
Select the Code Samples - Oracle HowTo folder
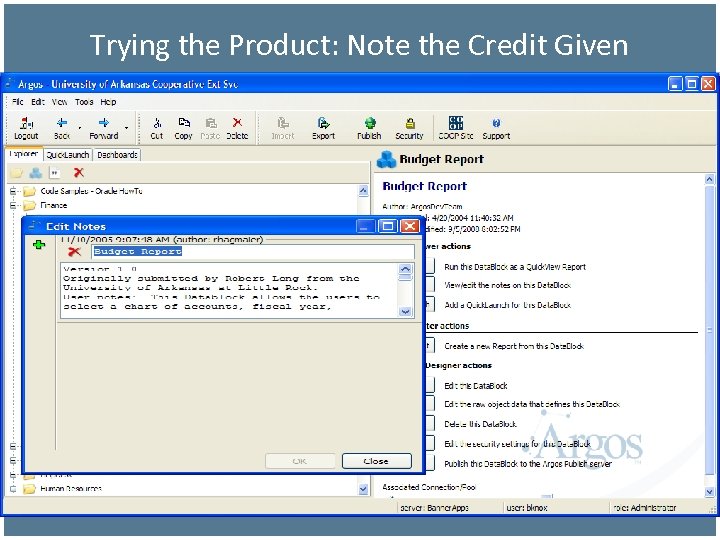click(91, 191)
